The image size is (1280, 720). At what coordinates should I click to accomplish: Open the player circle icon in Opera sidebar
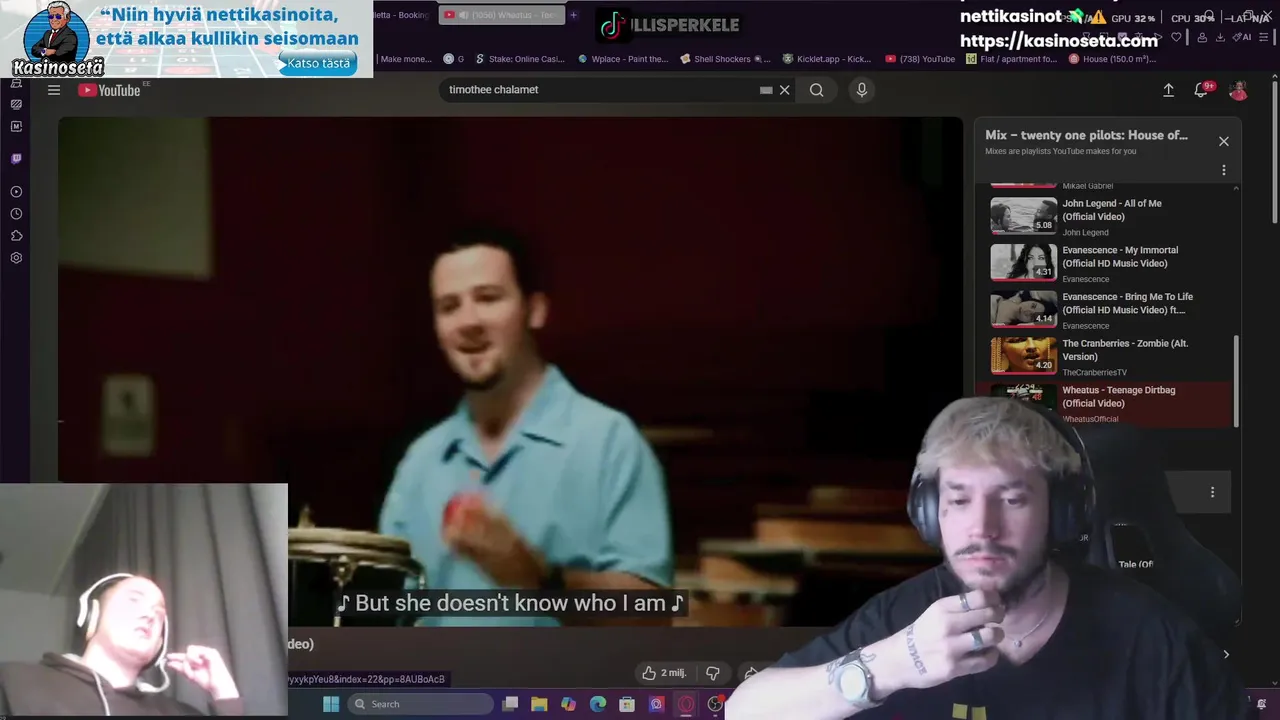pyautogui.click(x=16, y=192)
